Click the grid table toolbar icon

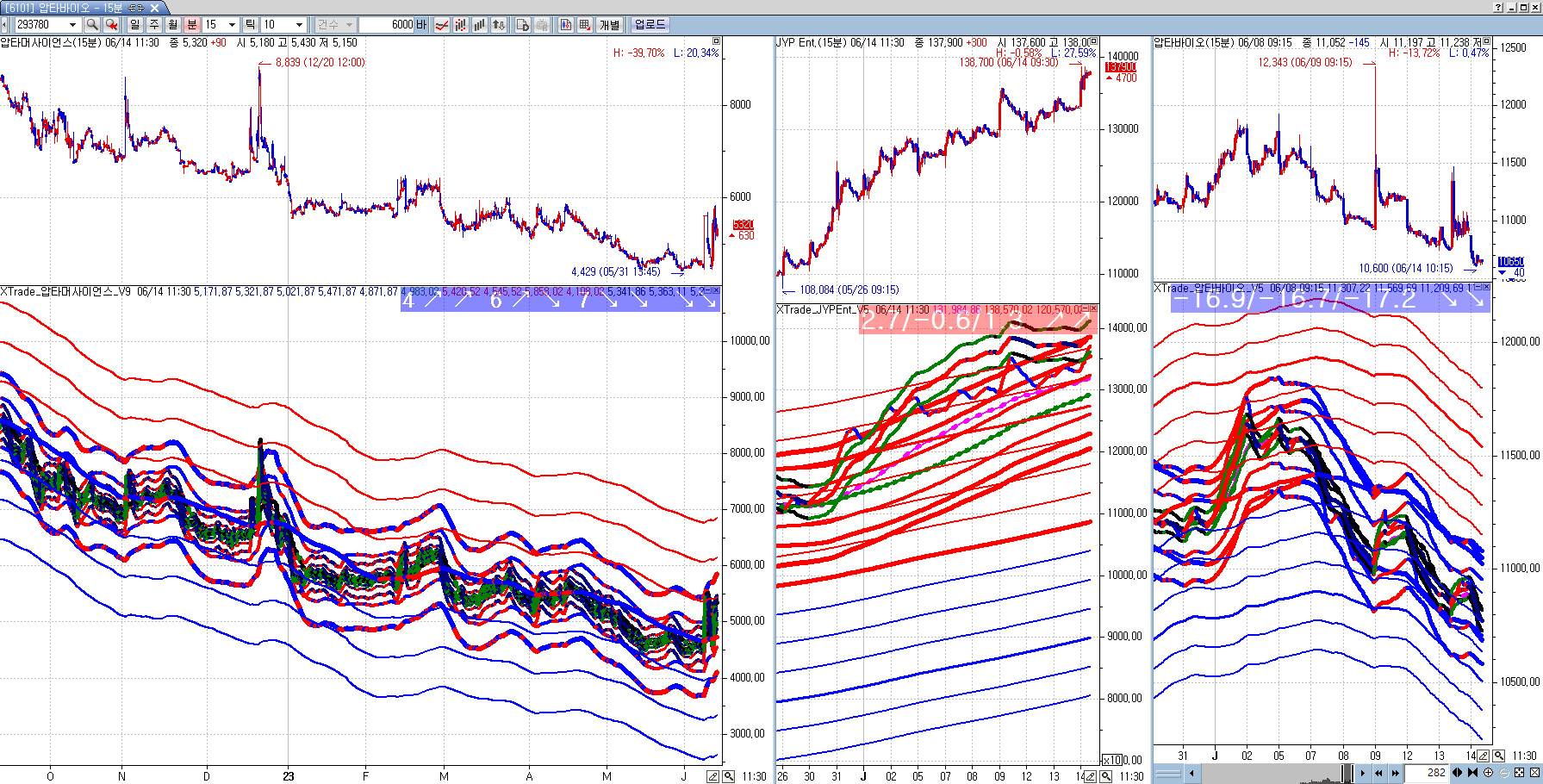point(585,25)
